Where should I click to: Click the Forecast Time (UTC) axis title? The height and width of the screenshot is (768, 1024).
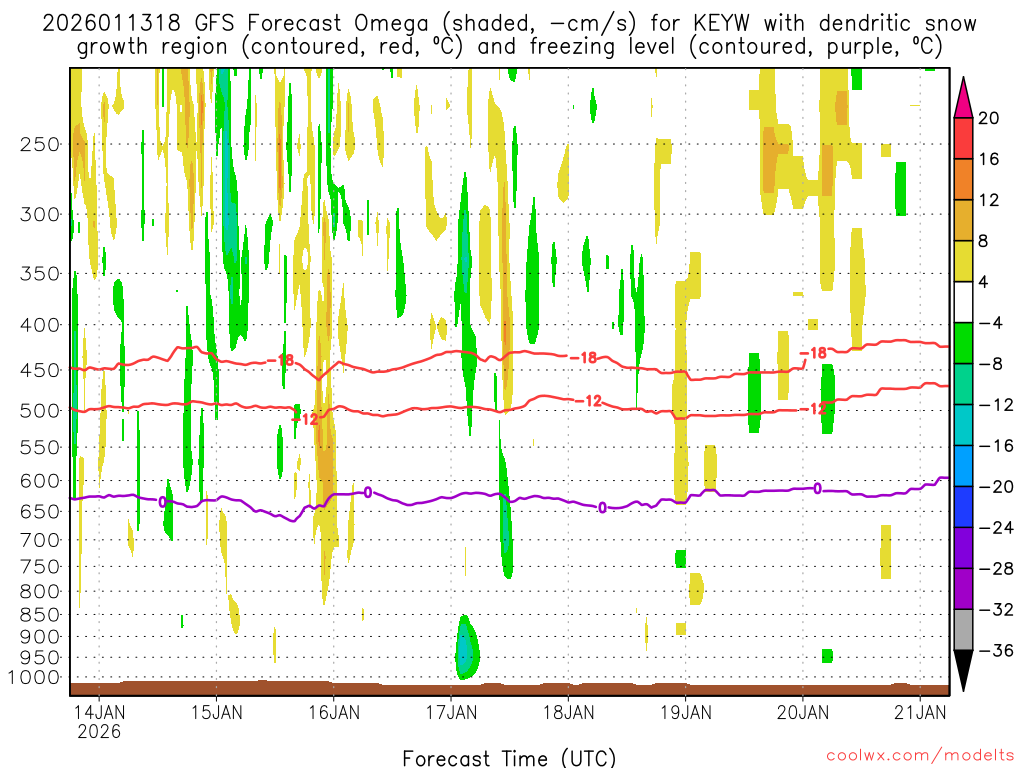click(x=509, y=757)
